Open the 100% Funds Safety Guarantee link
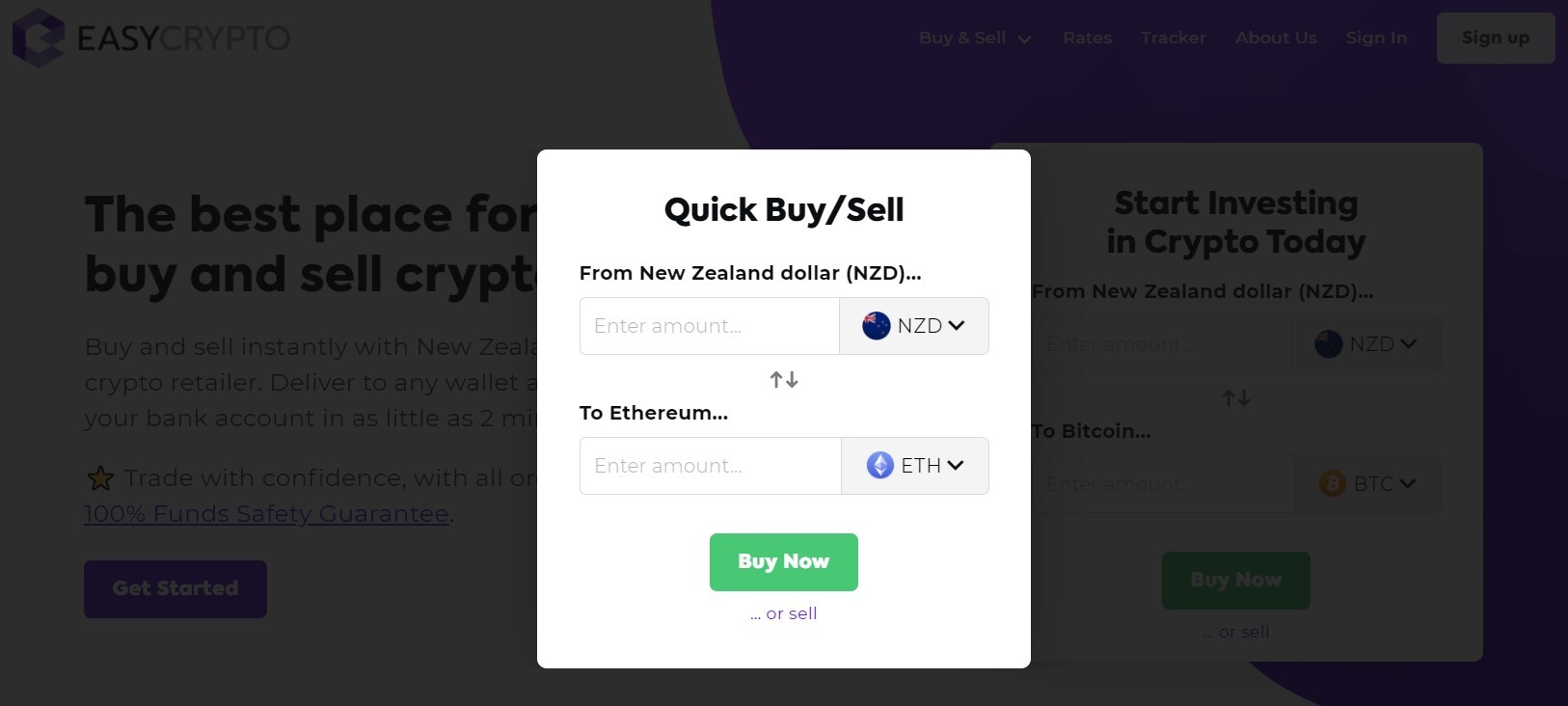 tap(266, 514)
